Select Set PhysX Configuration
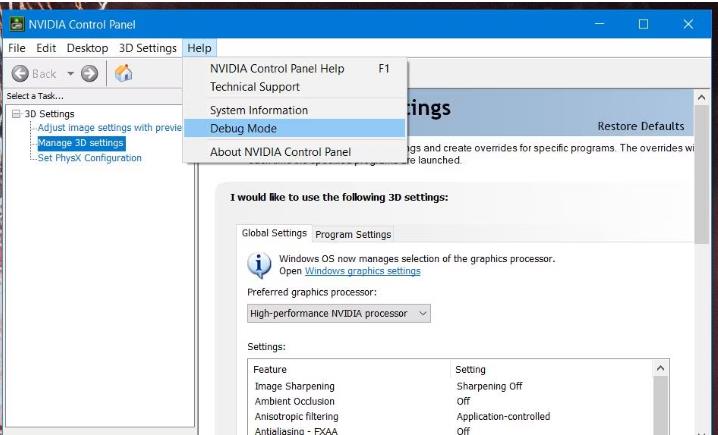The width and height of the screenshot is (718, 435). pyautogui.click(x=90, y=158)
